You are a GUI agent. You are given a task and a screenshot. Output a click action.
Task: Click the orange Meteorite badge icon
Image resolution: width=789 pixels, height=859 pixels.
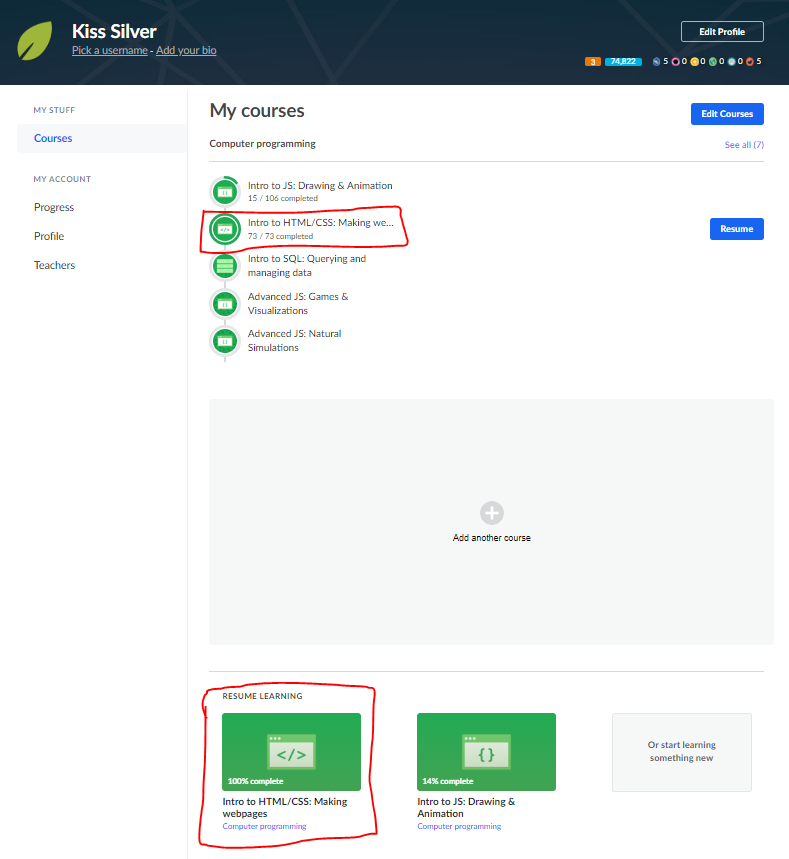point(750,61)
